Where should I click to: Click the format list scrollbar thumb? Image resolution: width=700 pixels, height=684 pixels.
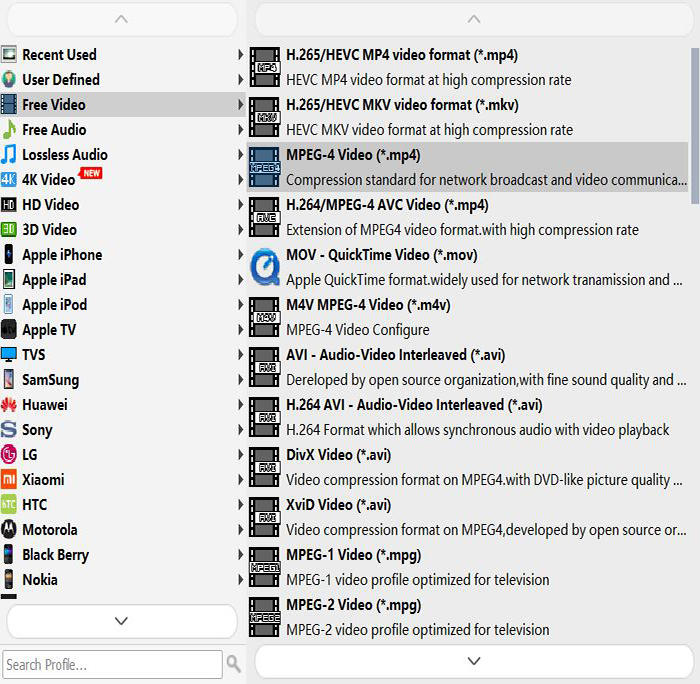695,125
